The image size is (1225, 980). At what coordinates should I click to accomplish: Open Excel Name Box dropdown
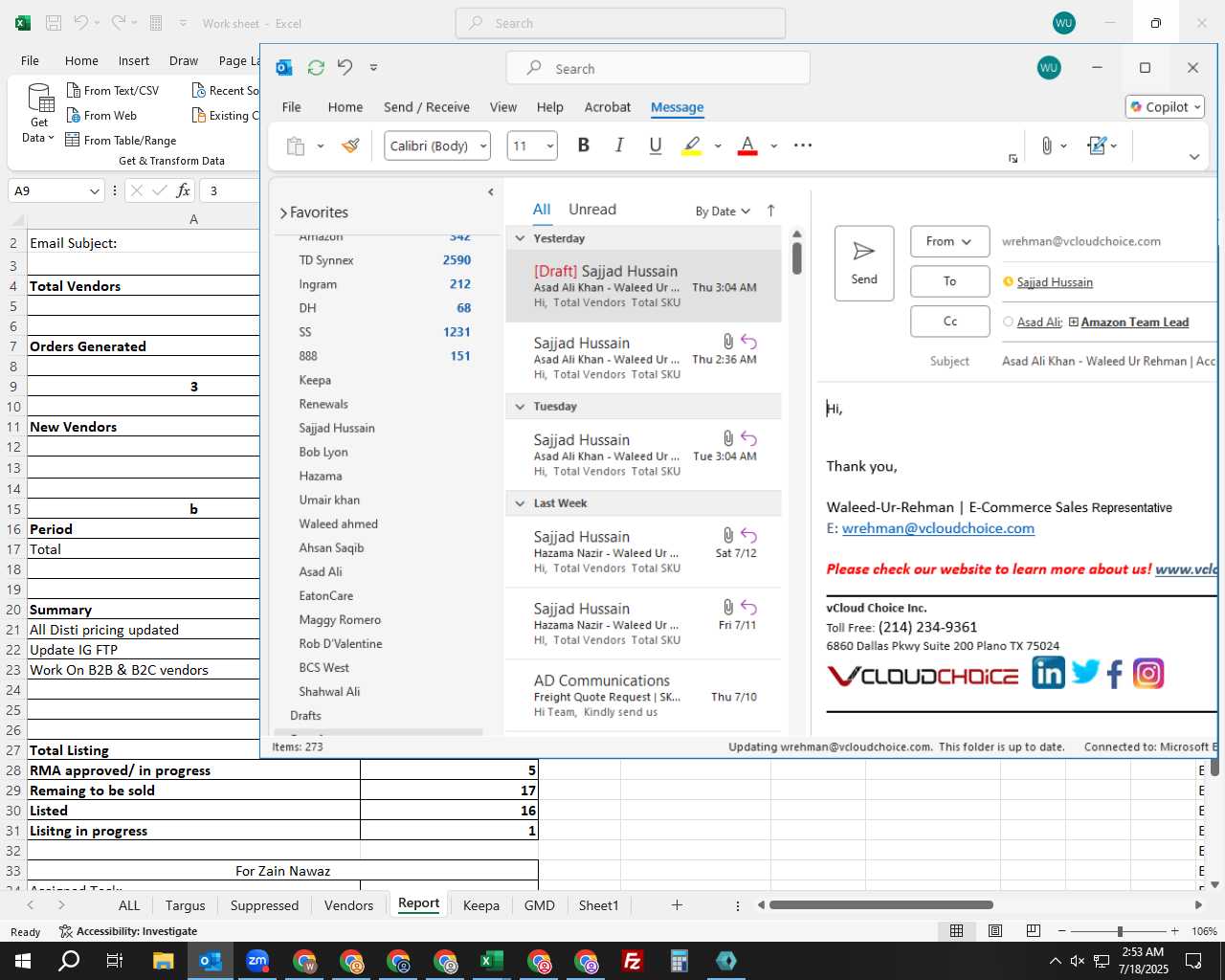(94, 190)
